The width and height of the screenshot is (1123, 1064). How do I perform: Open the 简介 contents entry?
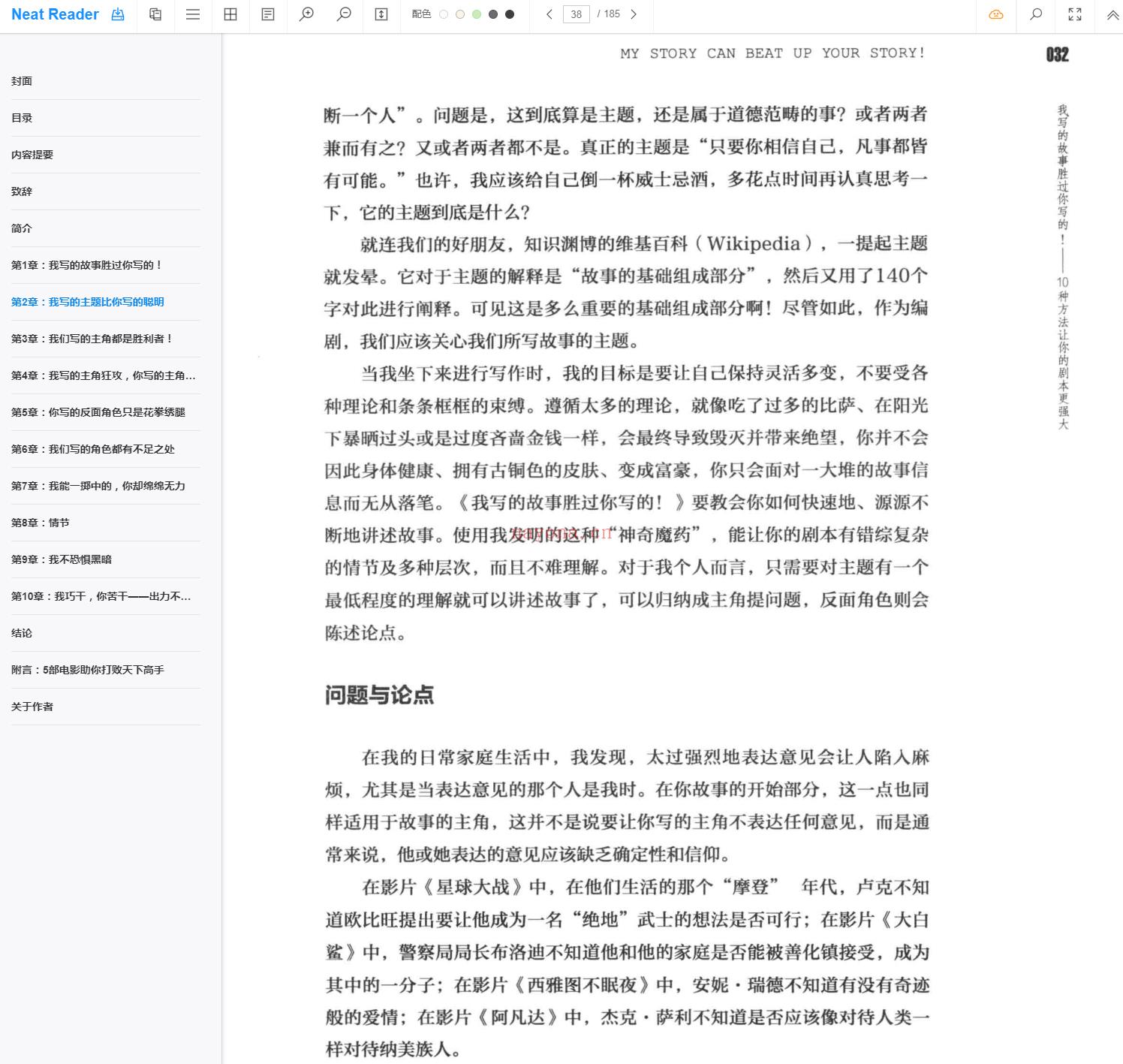tap(106, 228)
